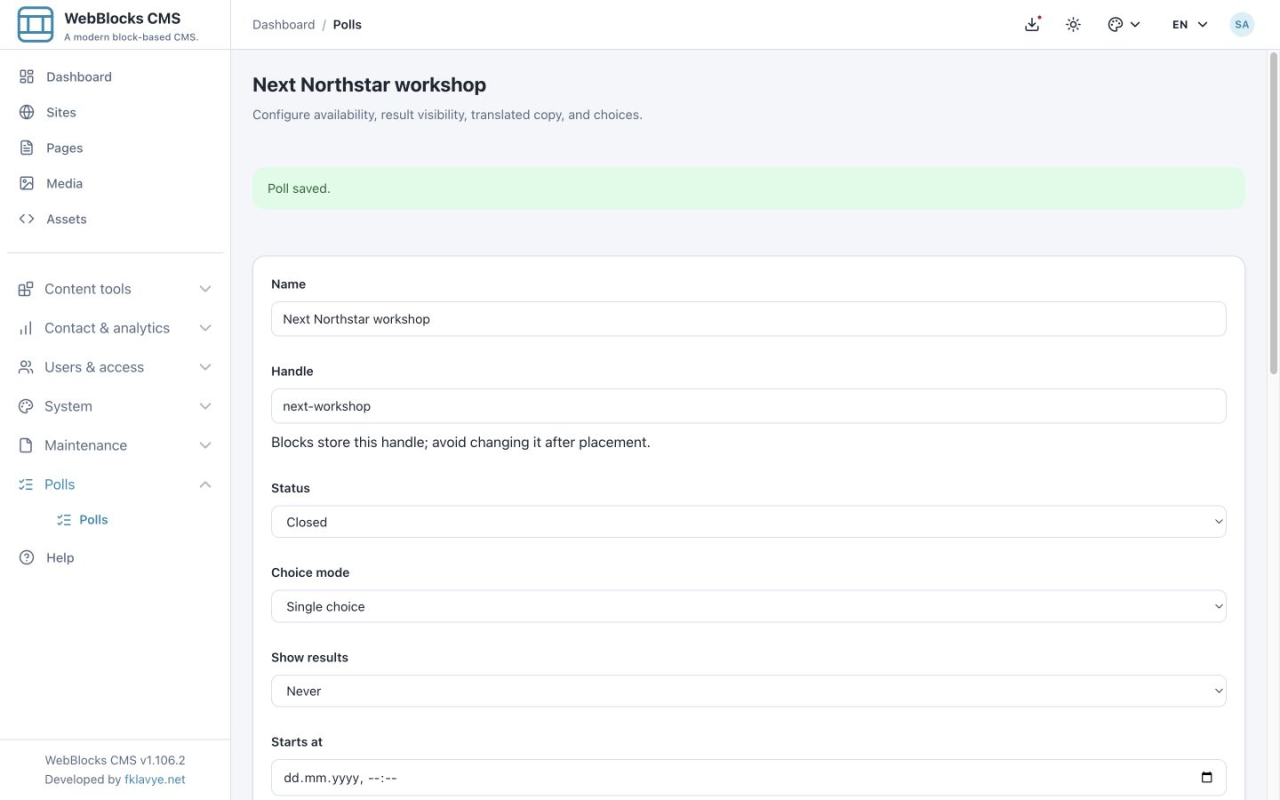Click the Pages document icon
This screenshot has height=800, width=1280.
coord(27,148)
